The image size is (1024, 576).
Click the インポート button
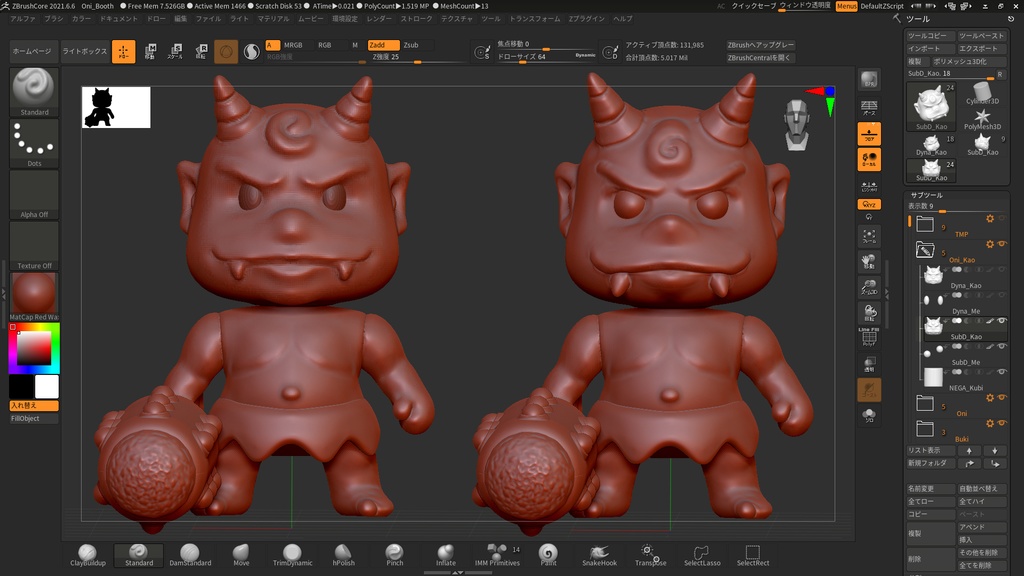[x=931, y=49]
